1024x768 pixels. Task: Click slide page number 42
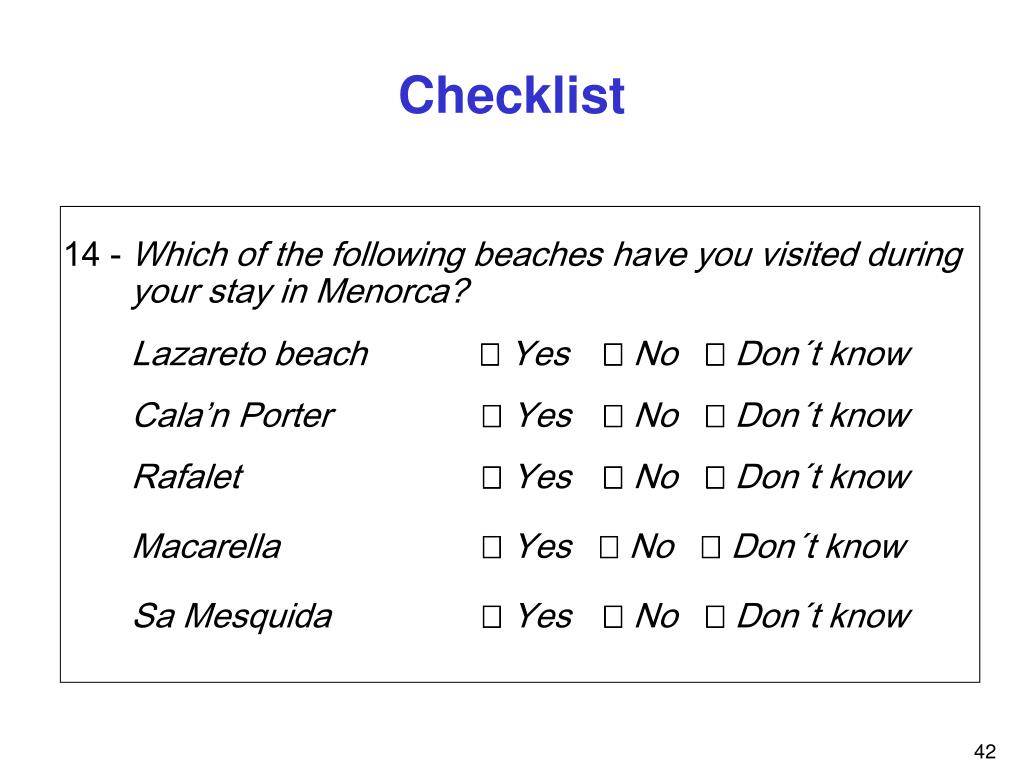click(x=984, y=751)
